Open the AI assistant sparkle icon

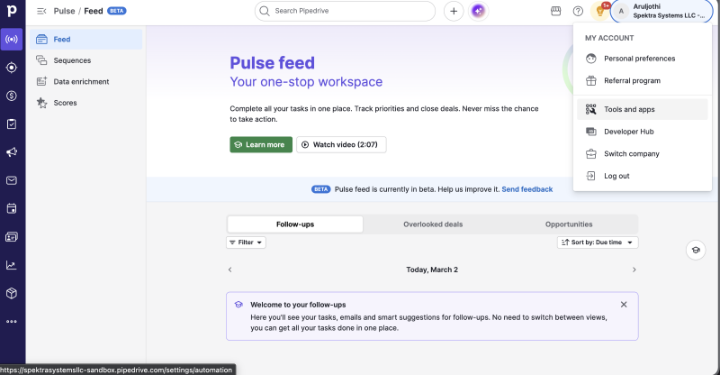pos(478,11)
